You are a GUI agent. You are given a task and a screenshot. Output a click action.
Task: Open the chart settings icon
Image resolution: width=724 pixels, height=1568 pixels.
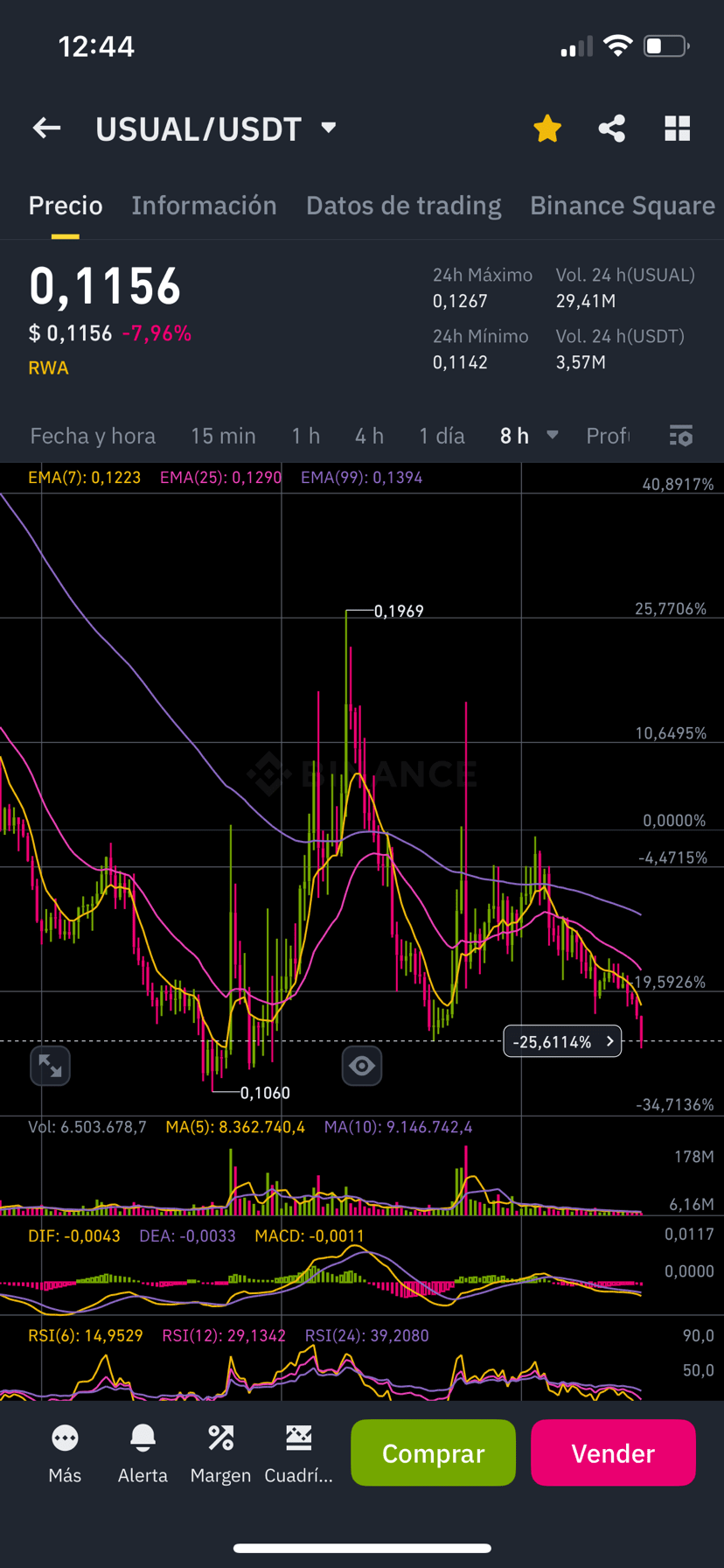coord(681,436)
